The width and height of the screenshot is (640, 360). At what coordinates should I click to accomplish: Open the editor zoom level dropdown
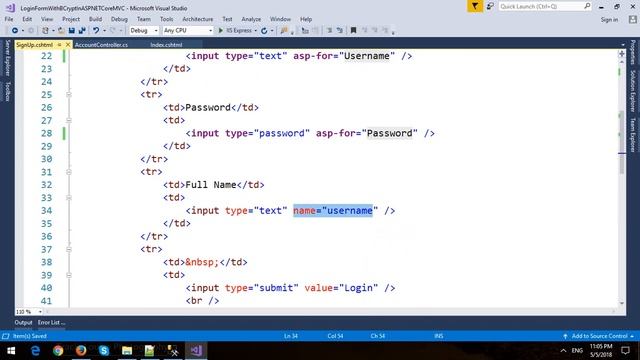pos(29,311)
